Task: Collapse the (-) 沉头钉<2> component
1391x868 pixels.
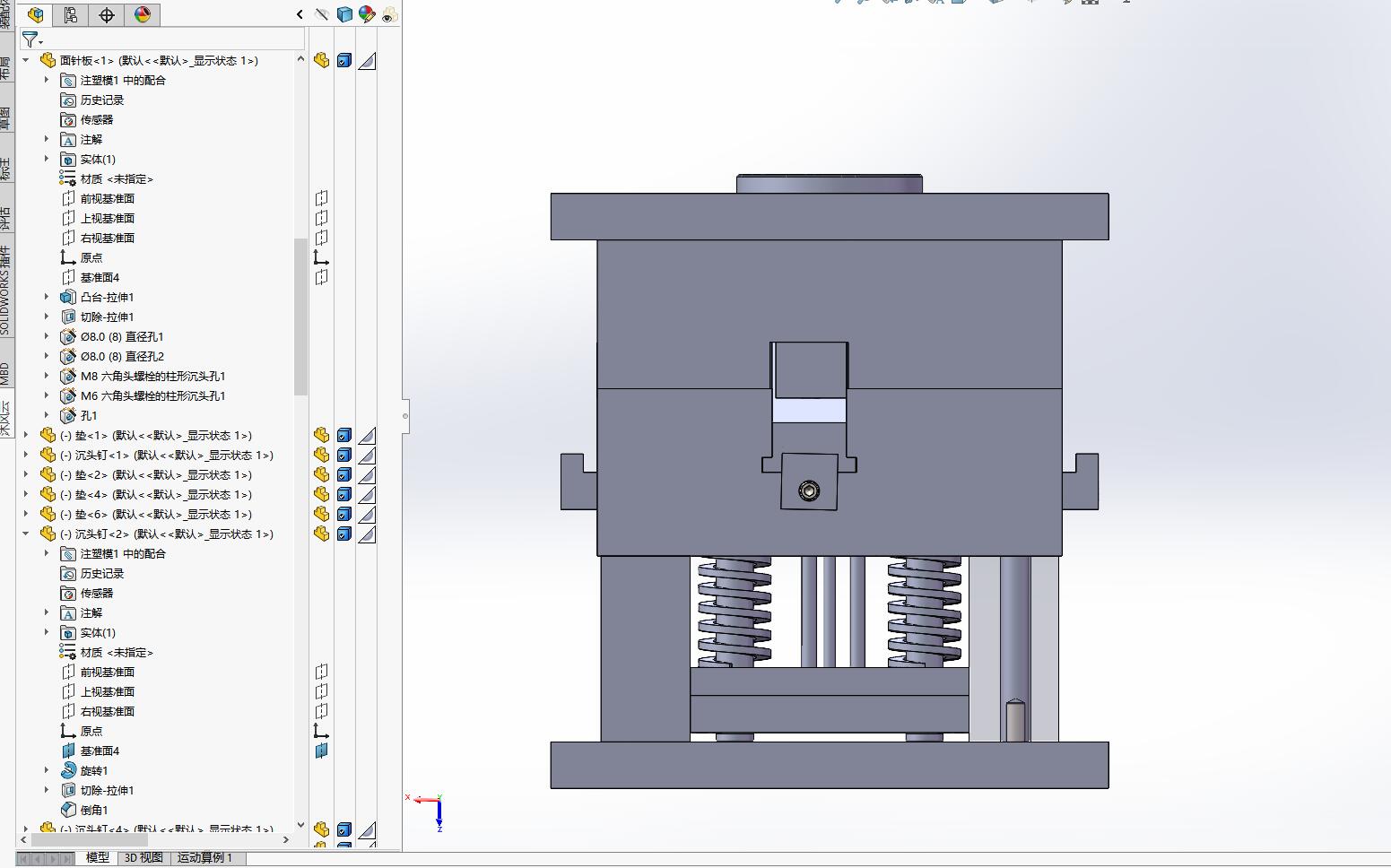Action: click(x=26, y=534)
